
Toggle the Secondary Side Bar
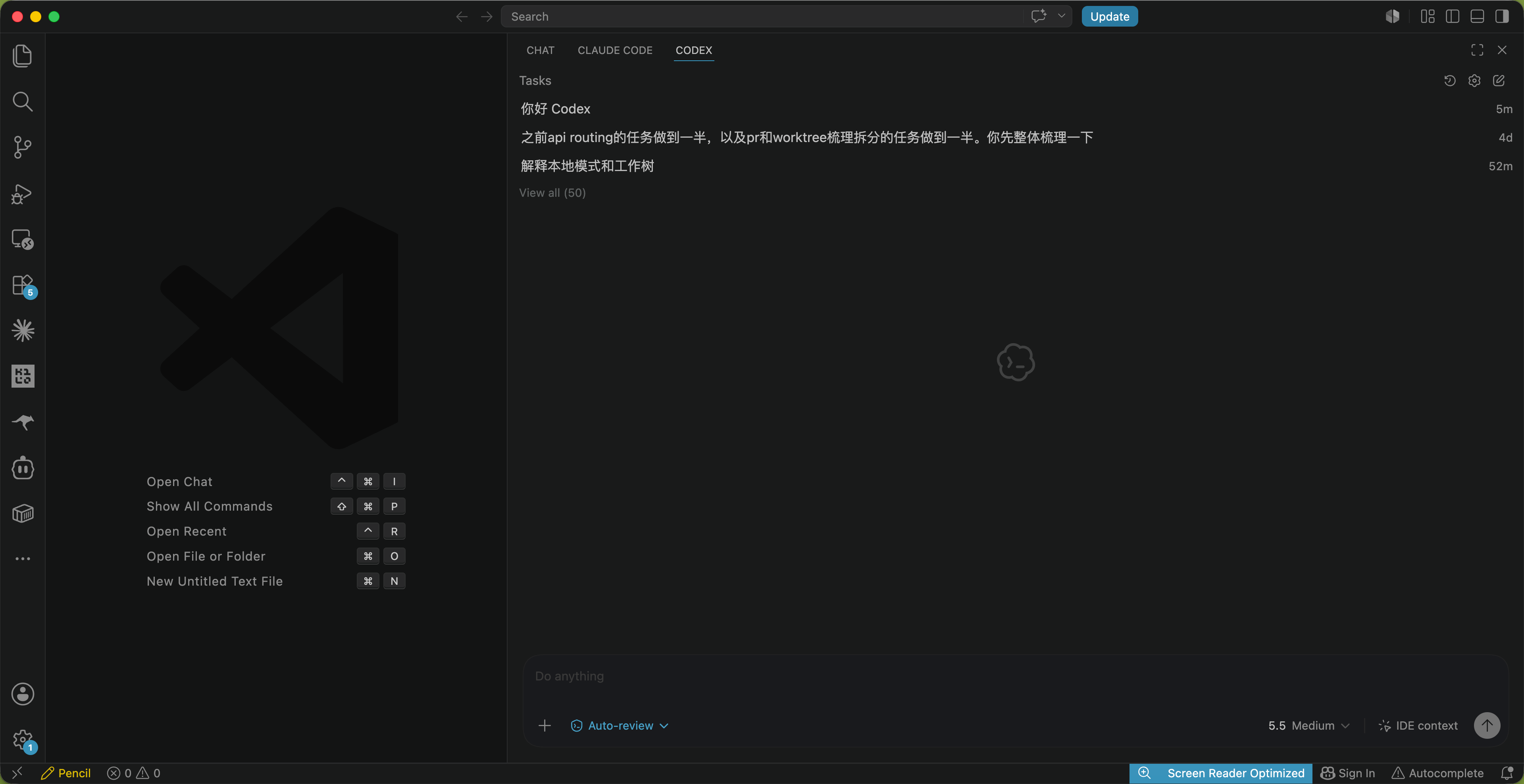point(1502,17)
